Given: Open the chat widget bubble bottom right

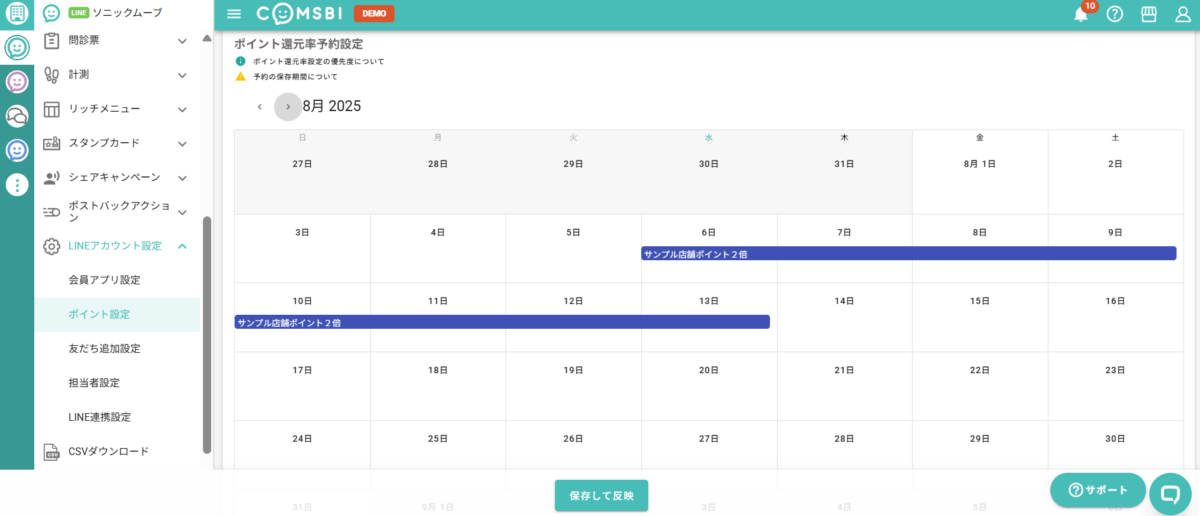Looking at the screenshot, I should [x=1169, y=493].
